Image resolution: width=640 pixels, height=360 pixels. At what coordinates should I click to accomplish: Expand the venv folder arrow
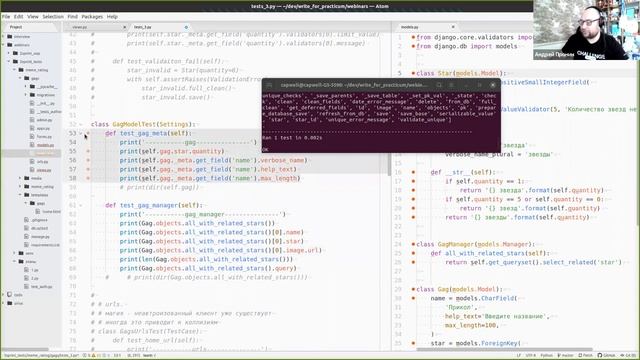pyautogui.click(x=15, y=253)
